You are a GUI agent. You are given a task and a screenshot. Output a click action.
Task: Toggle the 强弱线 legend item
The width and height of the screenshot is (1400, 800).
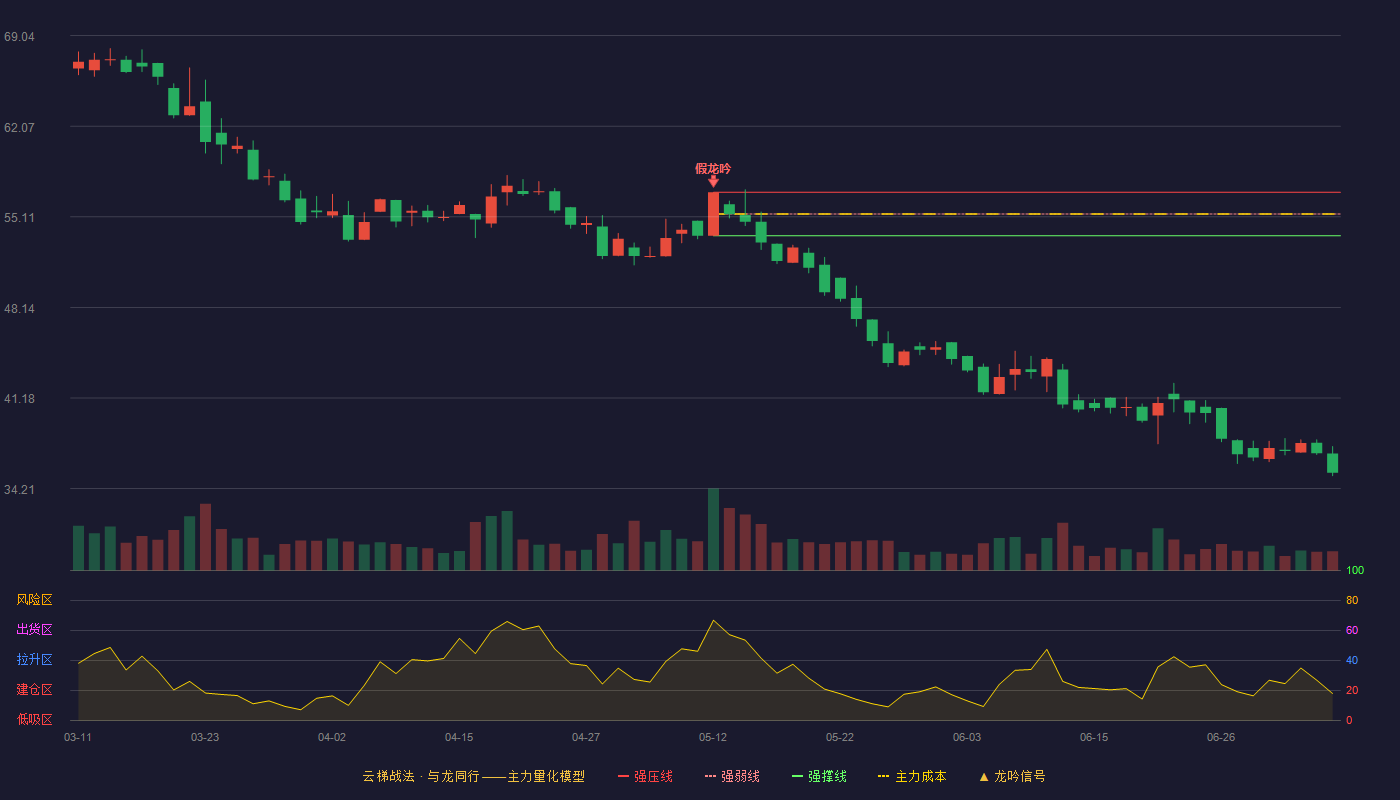tap(732, 776)
